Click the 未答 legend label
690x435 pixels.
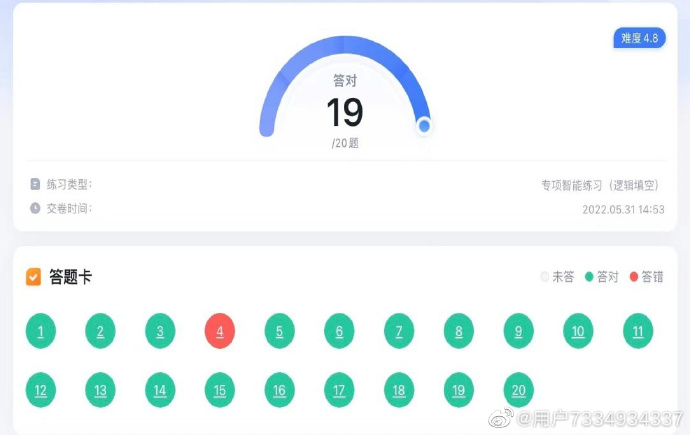(x=564, y=277)
